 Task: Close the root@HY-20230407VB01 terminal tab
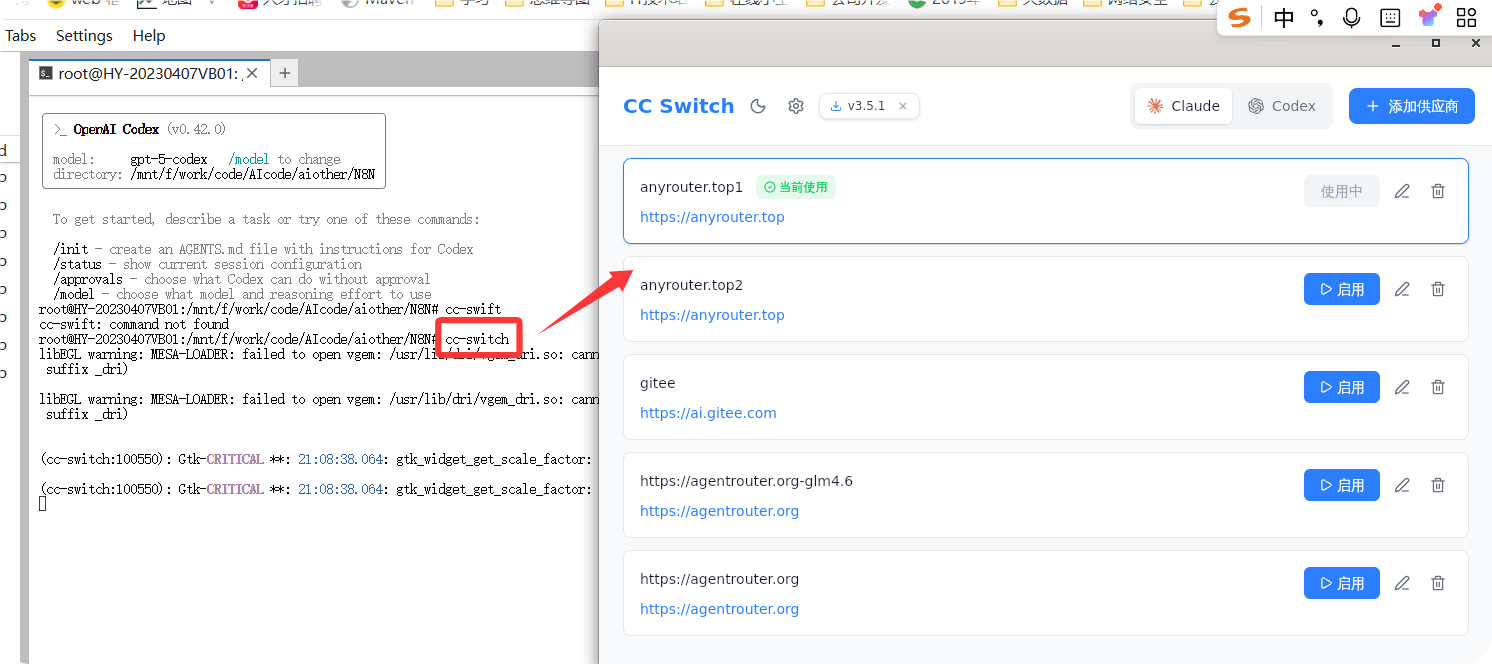coord(252,73)
